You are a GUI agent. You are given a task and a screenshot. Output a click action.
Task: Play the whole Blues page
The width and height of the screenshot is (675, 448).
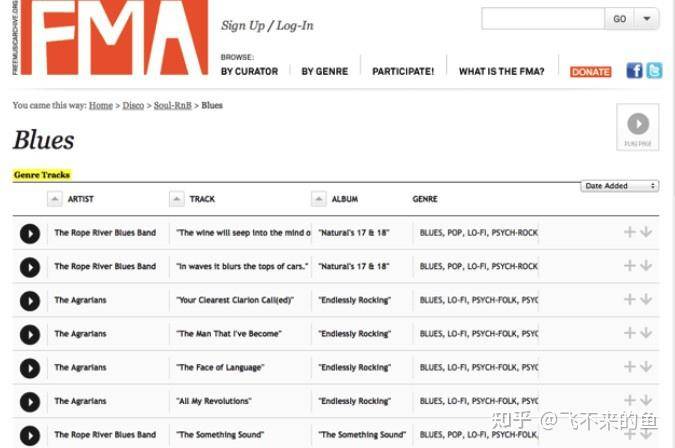pyautogui.click(x=638, y=127)
